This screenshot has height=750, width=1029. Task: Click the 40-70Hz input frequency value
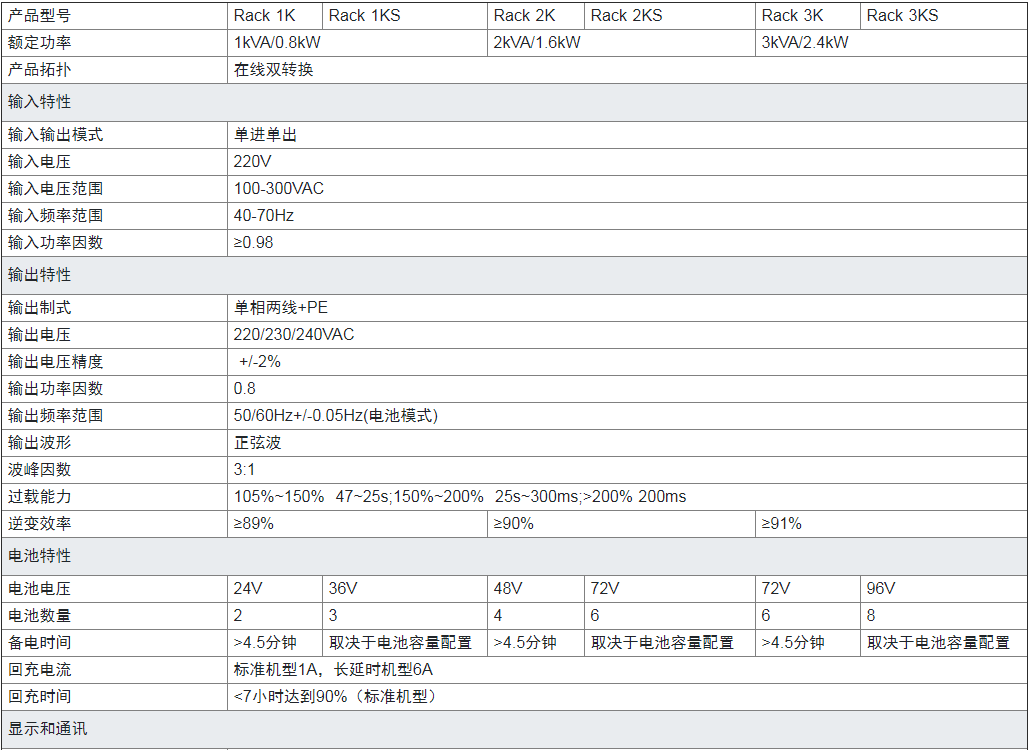[x=264, y=215]
